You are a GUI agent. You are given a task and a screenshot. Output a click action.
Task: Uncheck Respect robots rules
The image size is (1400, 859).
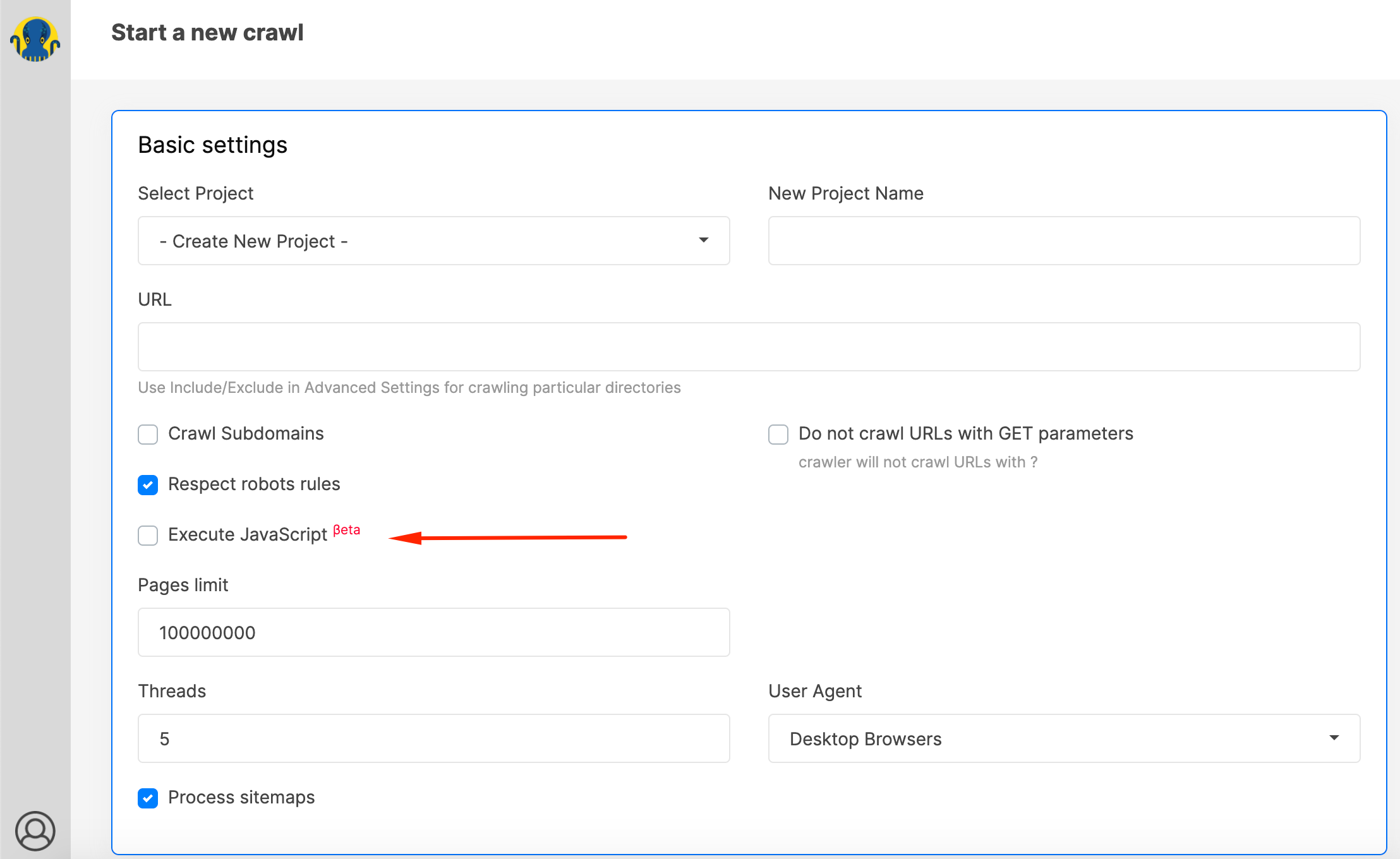click(148, 485)
